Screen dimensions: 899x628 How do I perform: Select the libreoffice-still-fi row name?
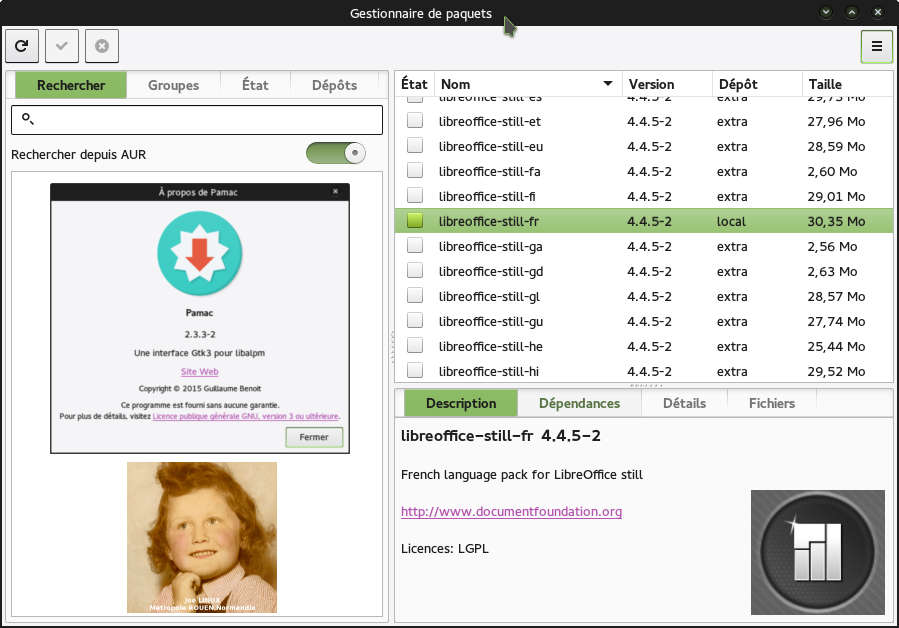[487, 197]
